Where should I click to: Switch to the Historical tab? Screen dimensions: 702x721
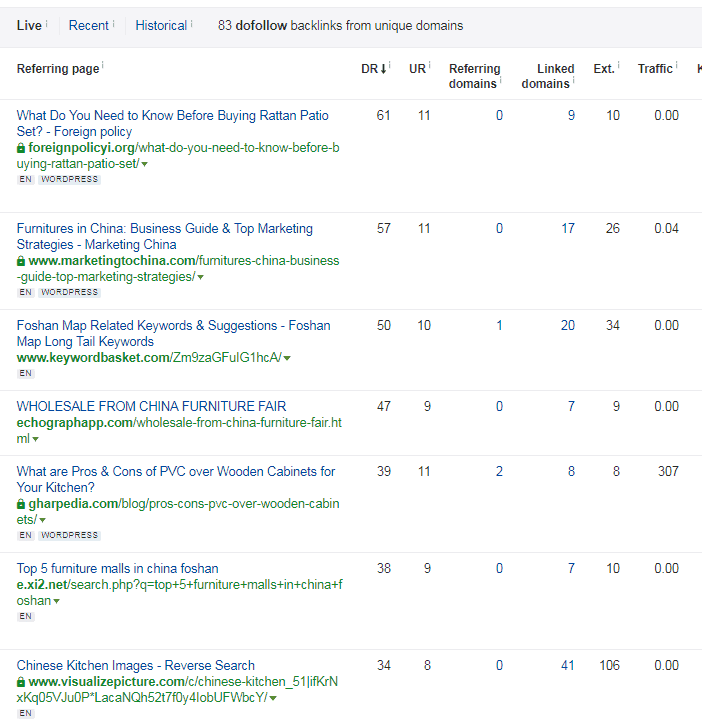(x=161, y=26)
